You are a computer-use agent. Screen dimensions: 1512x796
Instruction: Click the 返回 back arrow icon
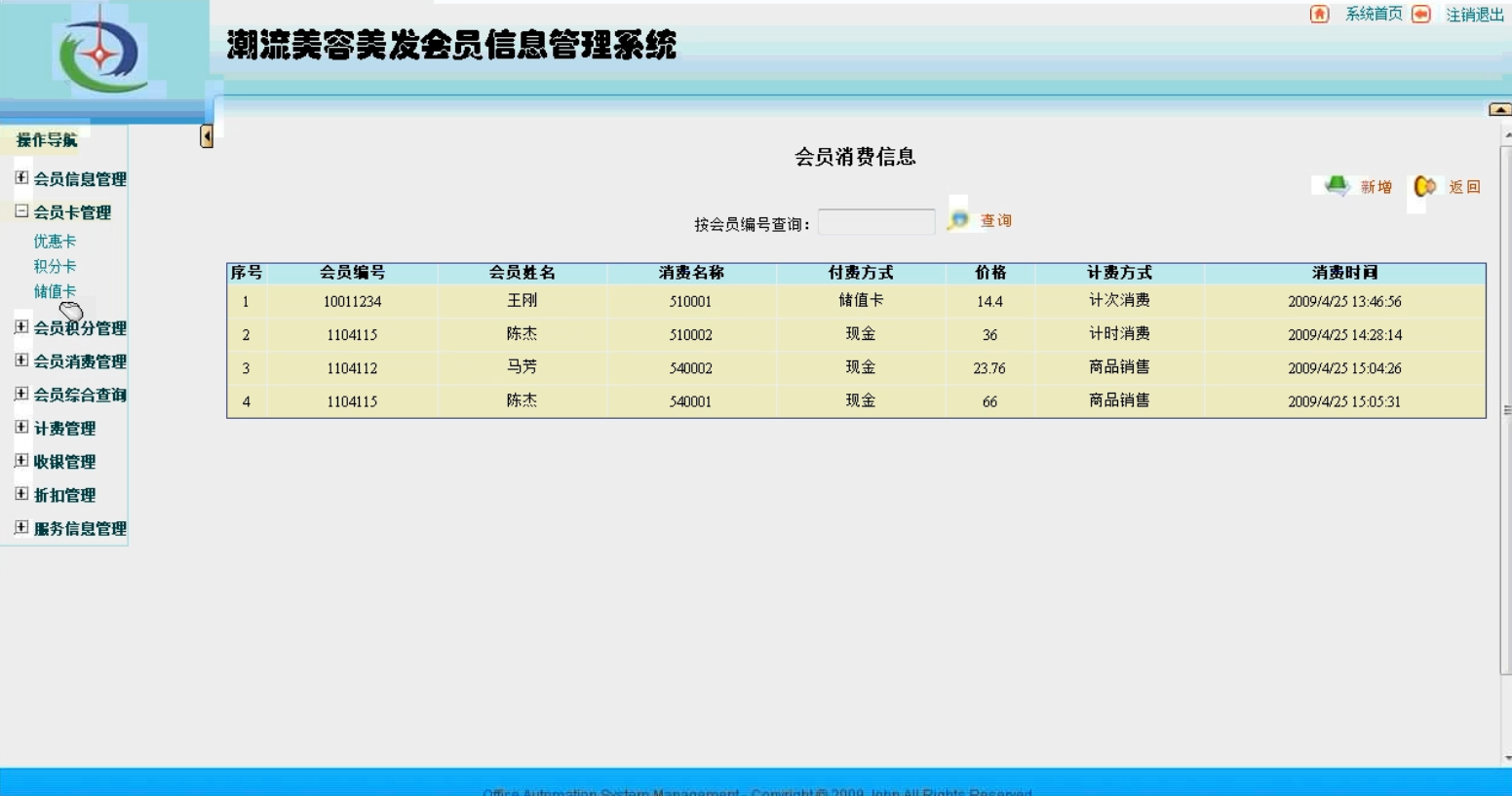point(1425,186)
